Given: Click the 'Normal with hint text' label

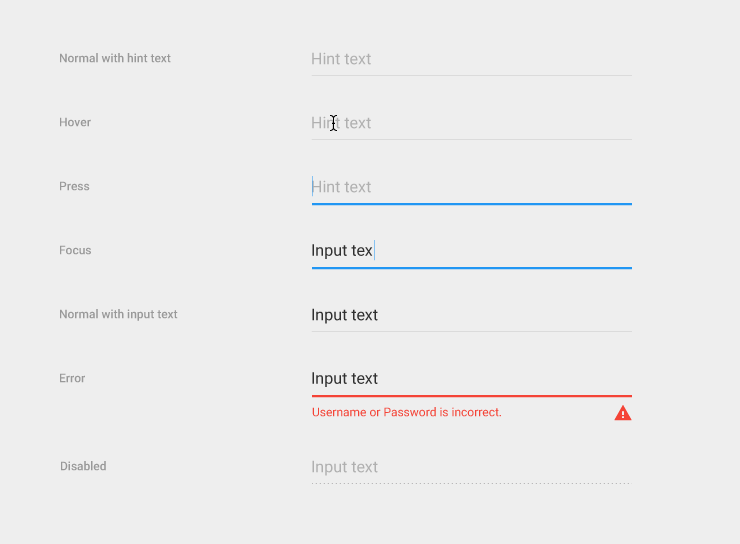Looking at the screenshot, I should tap(115, 58).
